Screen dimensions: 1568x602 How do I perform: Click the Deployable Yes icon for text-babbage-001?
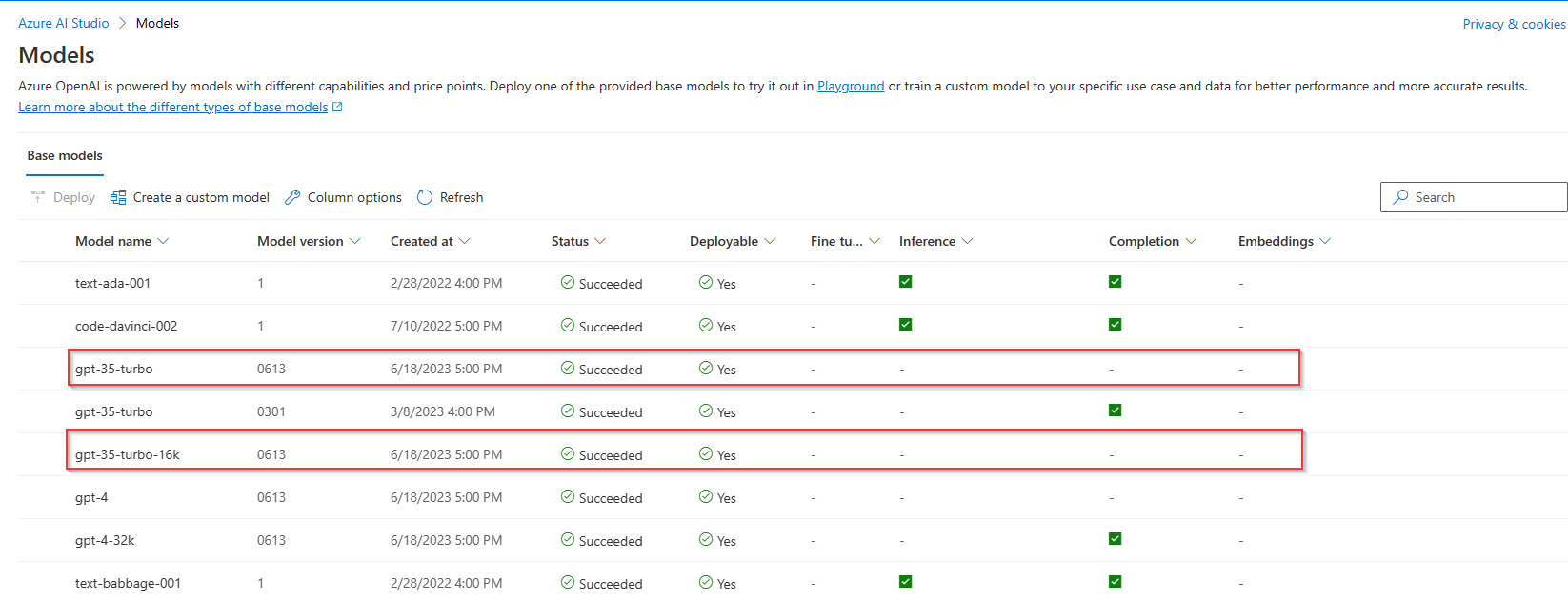706,582
